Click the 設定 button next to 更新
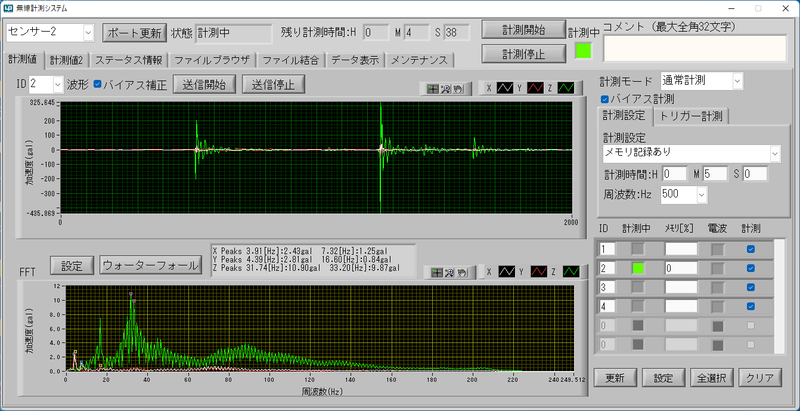 [x=662, y=378]
